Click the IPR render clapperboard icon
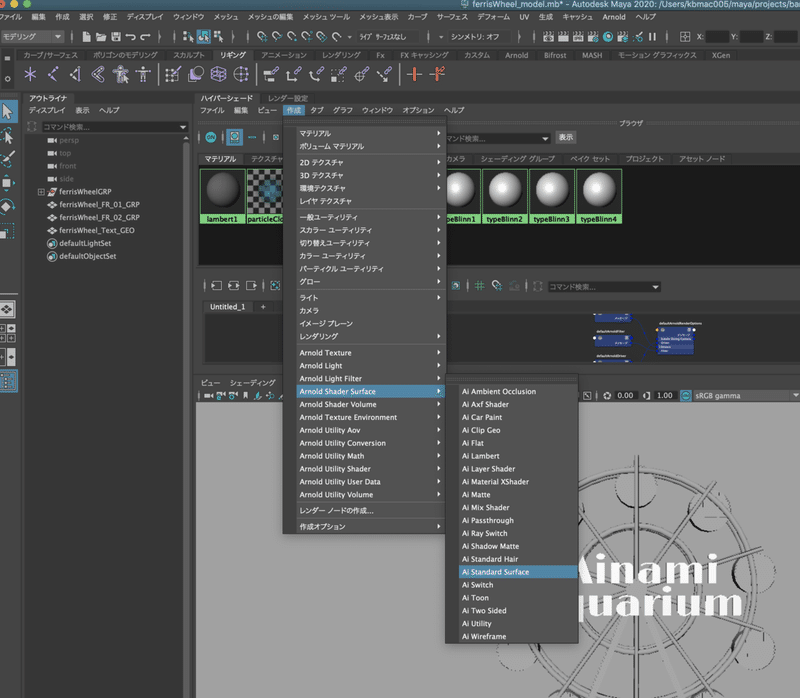 point(578,37)
